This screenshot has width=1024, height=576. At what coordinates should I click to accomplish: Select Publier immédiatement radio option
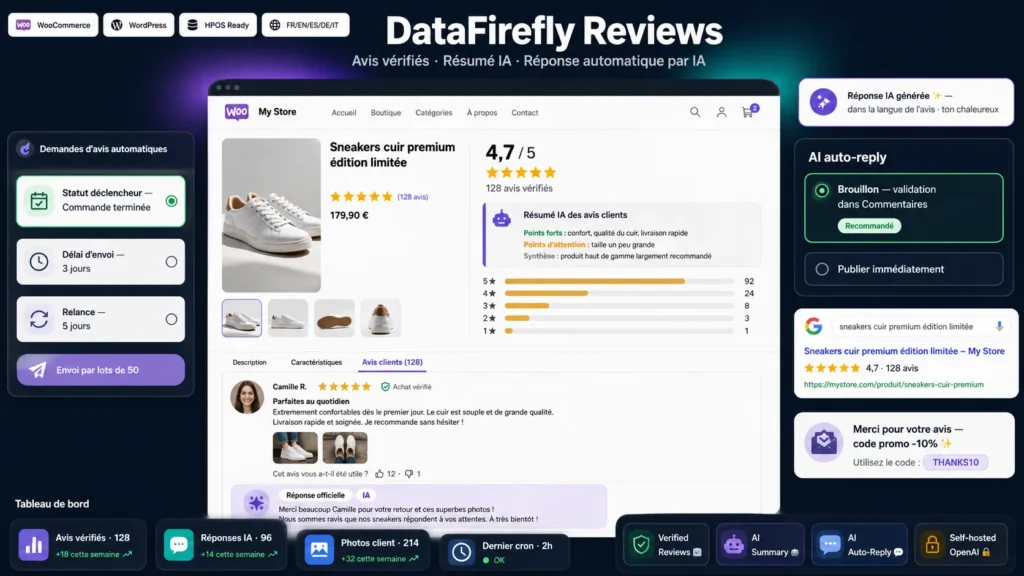coord(822,269)
